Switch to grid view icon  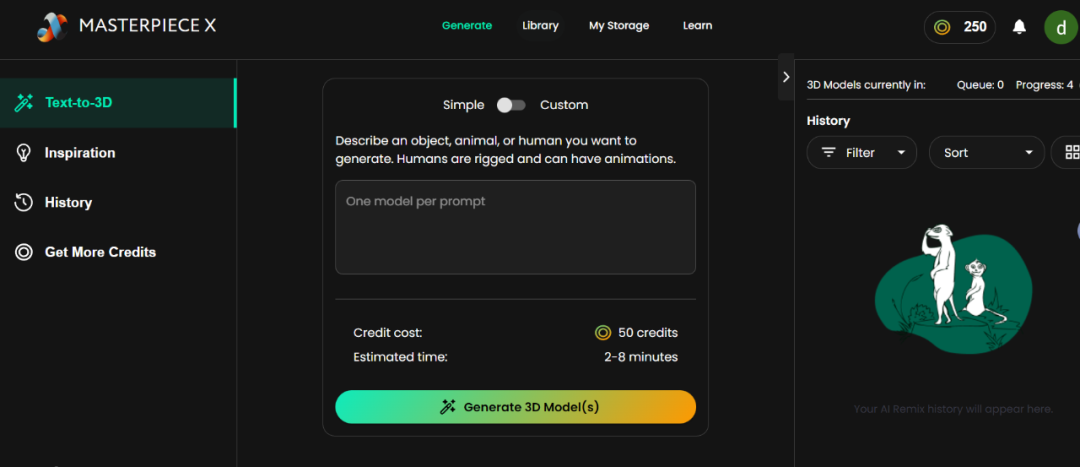click(1071, 152)
